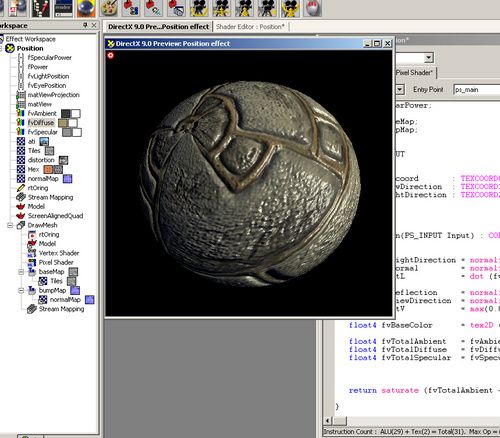Click the dark fvAmbient color swatch

tap(66, 114)
